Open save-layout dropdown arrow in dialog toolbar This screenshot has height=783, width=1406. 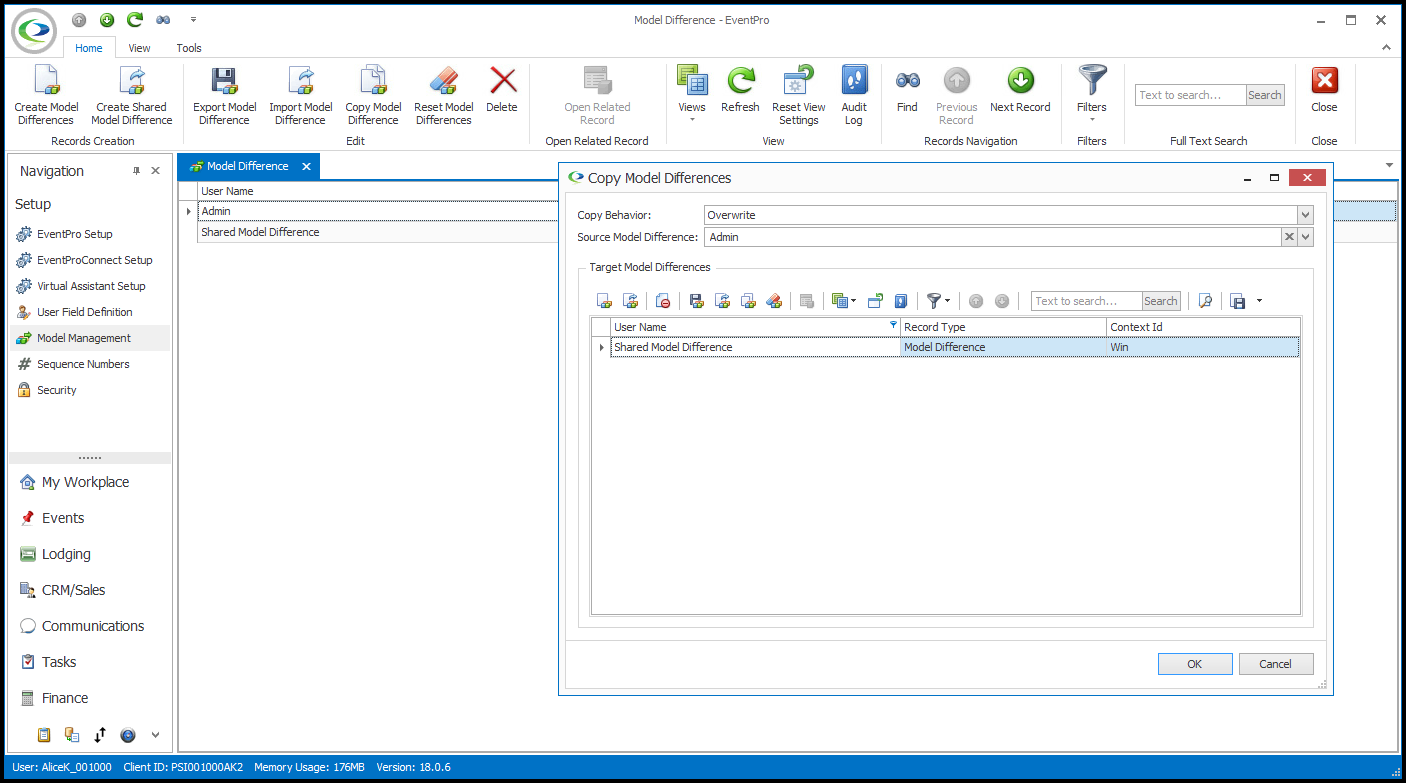click(1259, 301)
